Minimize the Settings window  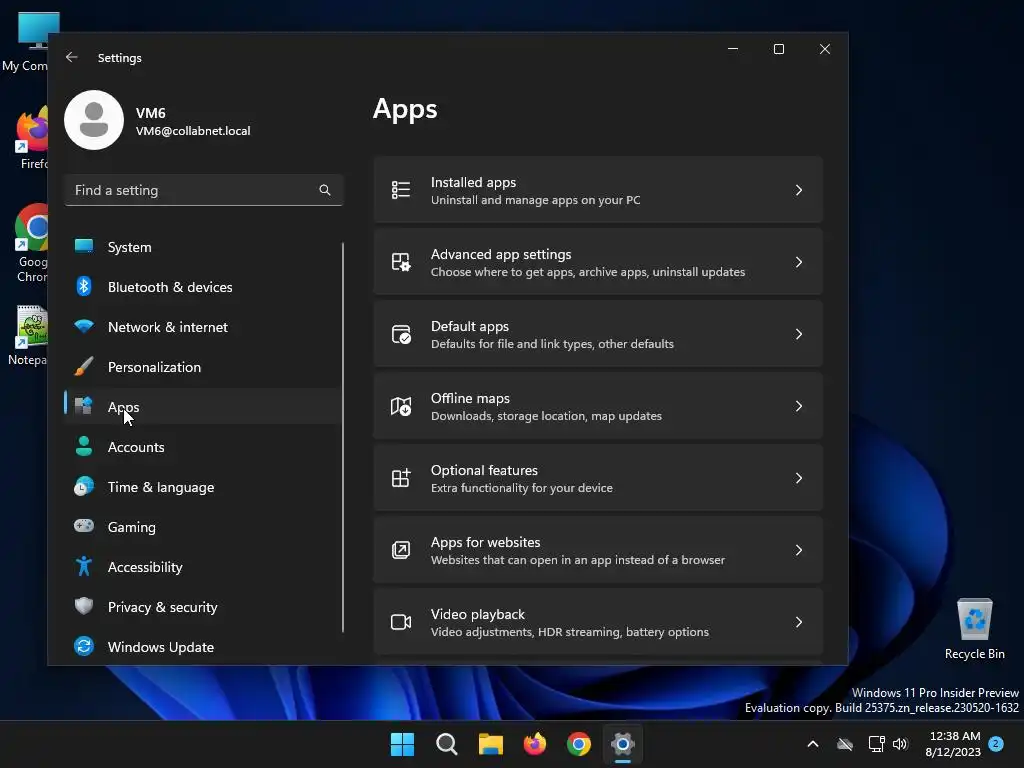(x=733, y=49)
